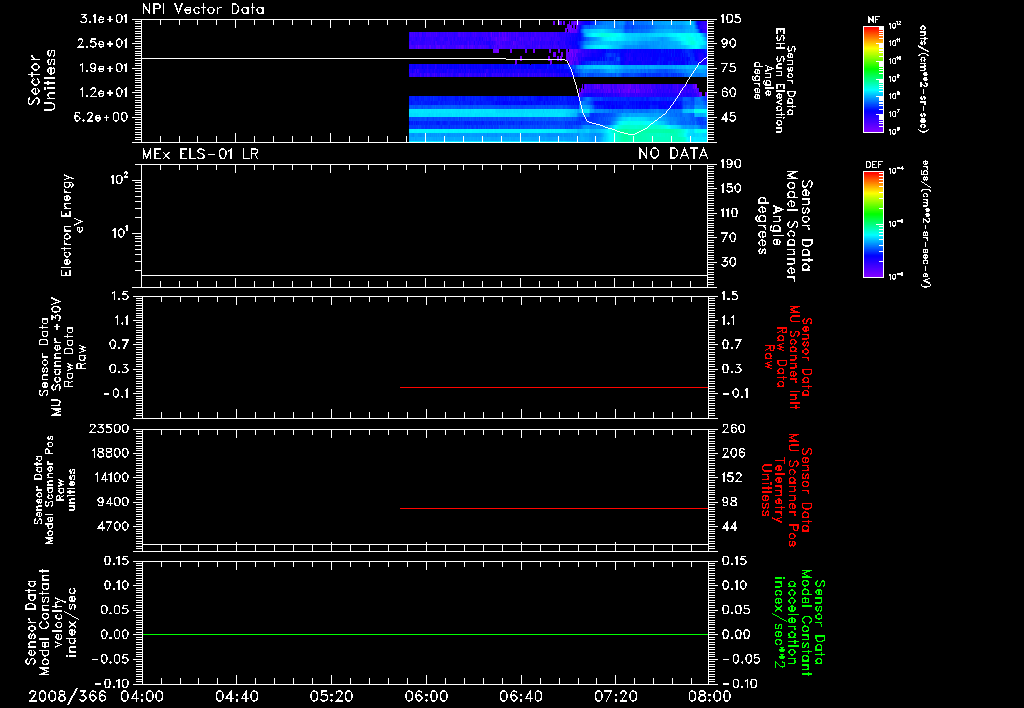This screenshot has width=1024, height=708.
Task: Click the 150 scanner angle tick
Action: coord(731,188)
